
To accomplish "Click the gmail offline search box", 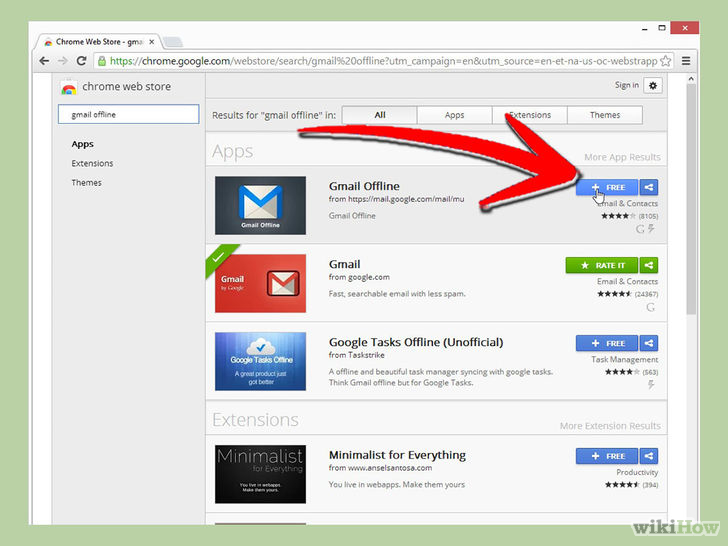I will pyautogui.click(x=129, y=114).
